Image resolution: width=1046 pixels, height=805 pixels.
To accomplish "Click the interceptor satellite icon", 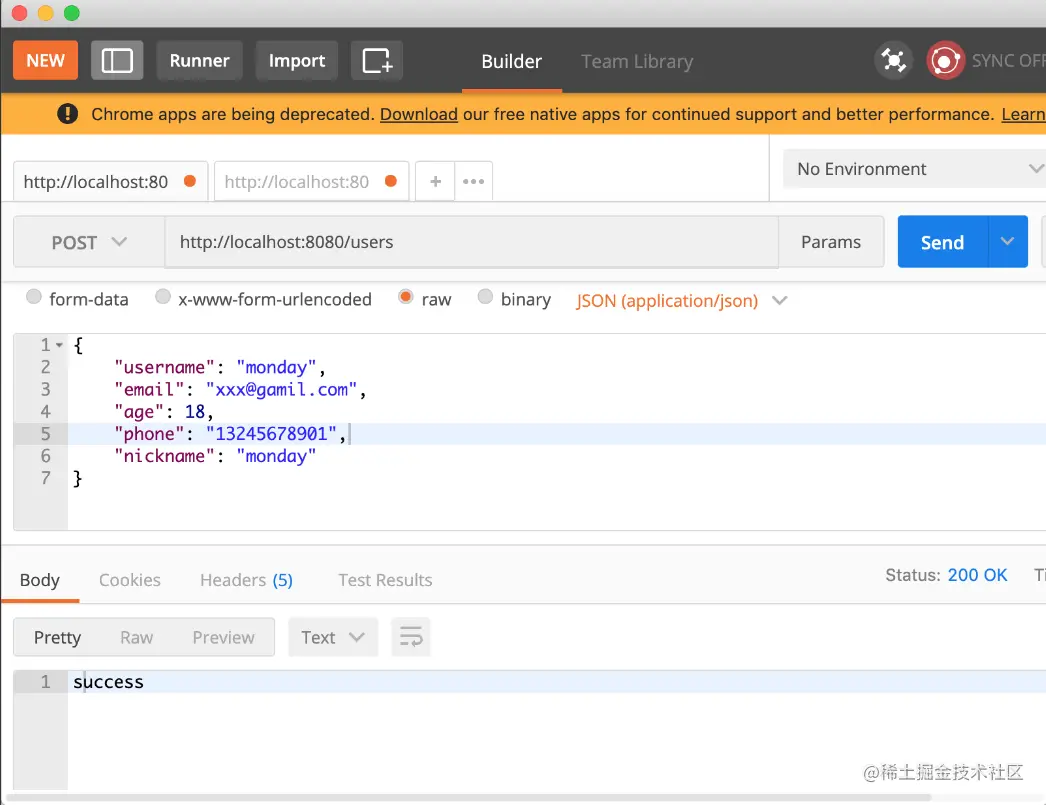I will [x=893, y=61].
